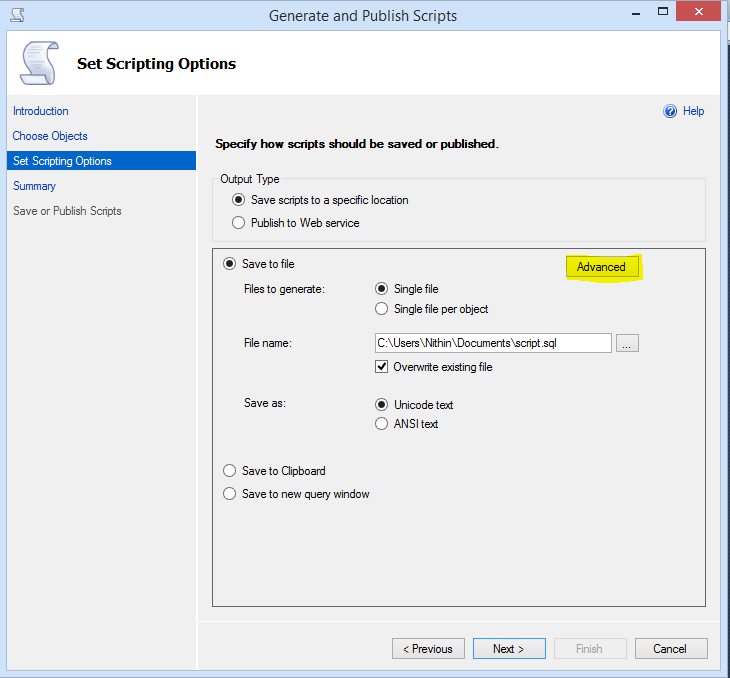Go to the Choose Objects step
The height and width of the screenshot is (678, 730).
click(50, 136)
